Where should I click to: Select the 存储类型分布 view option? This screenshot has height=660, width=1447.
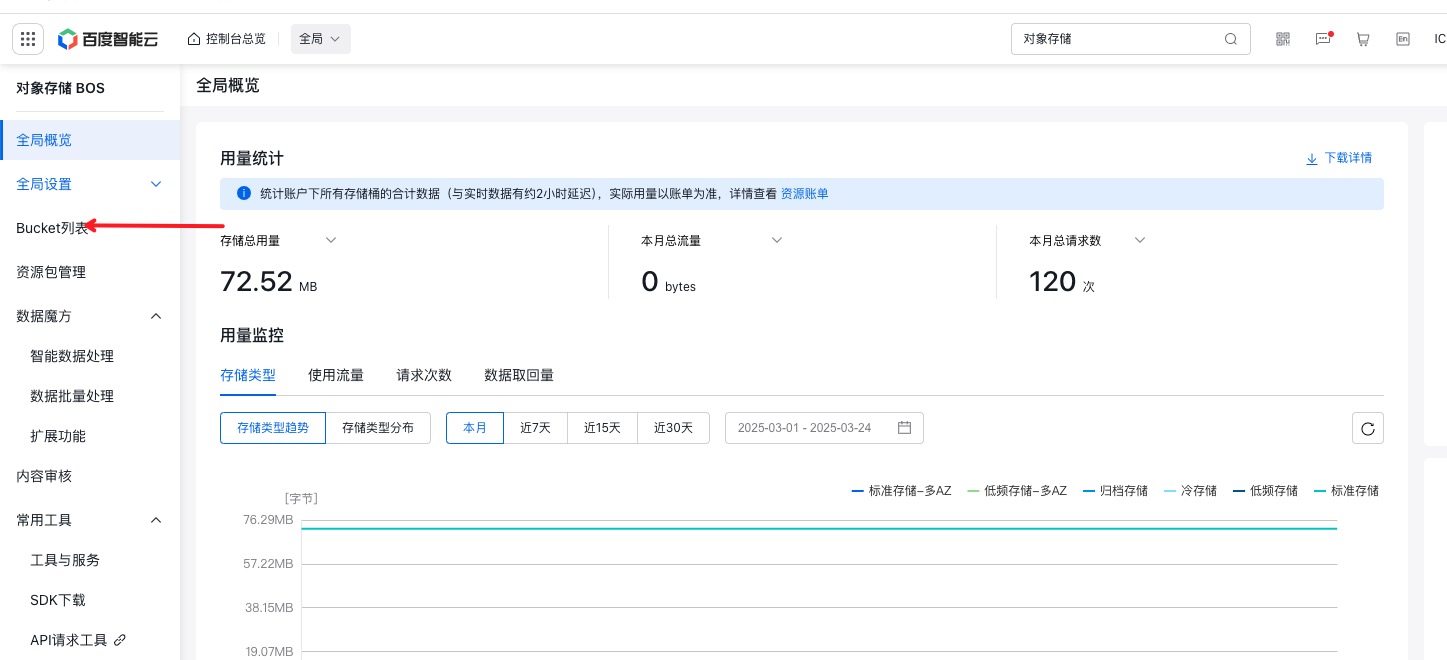pos(377,428)
